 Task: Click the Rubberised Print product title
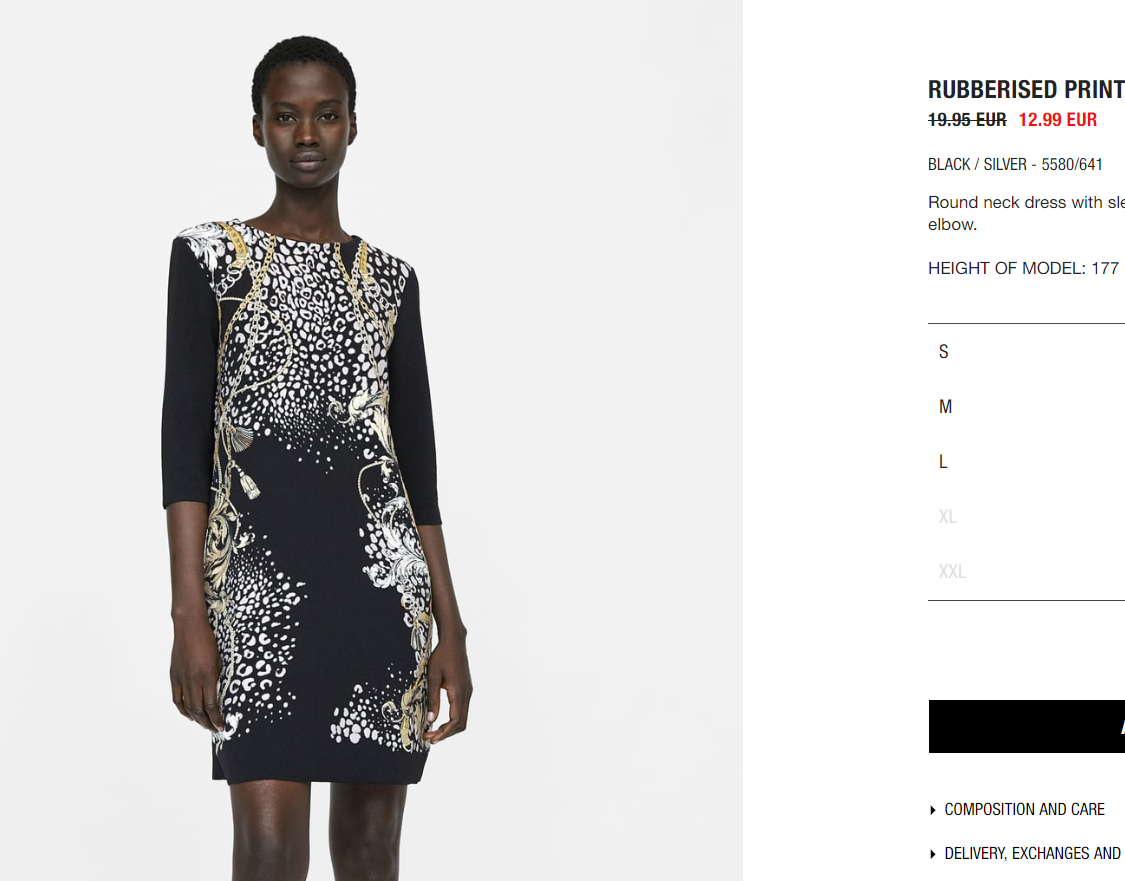point(1026,90)
